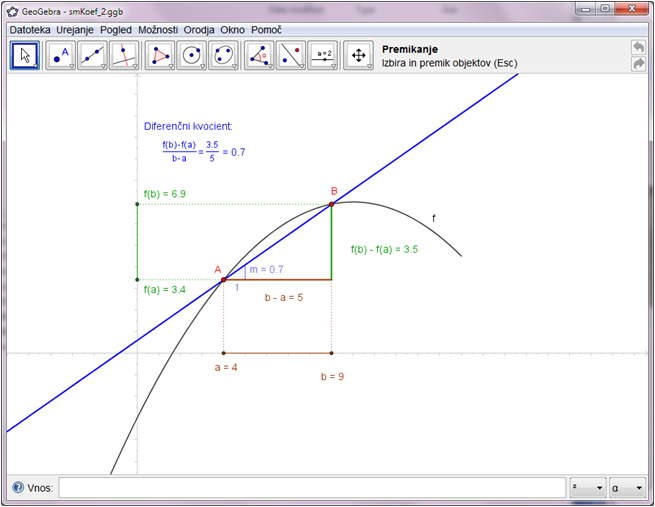The image size is (655, 507).
Task: Click the GeoGebra app icon in title bar
Action: (x=13, y=11)
